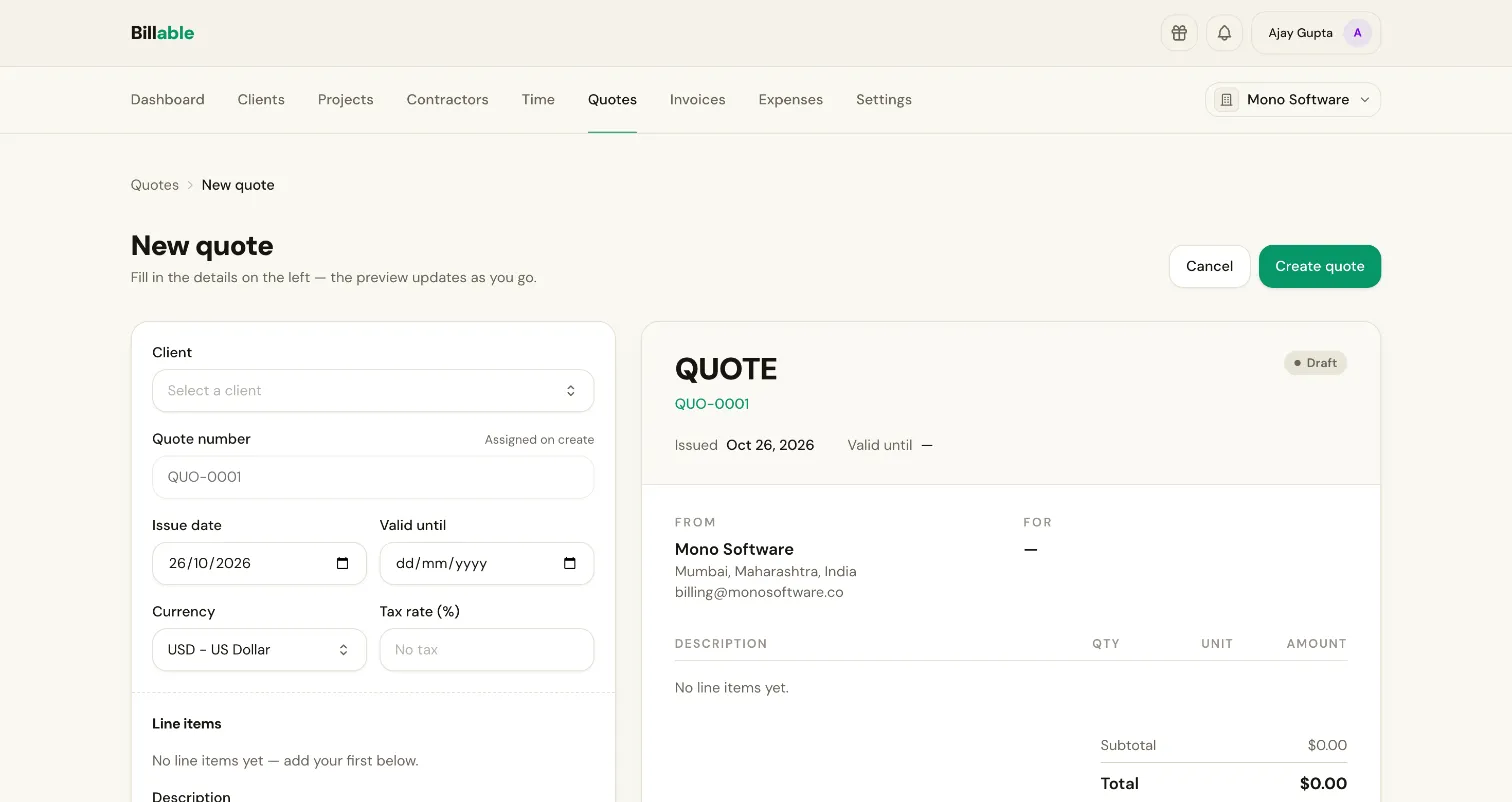Viewport: 1512px width, 802px height.
Task: Click the Total $0.00 amount
Action: (1323, 784)
